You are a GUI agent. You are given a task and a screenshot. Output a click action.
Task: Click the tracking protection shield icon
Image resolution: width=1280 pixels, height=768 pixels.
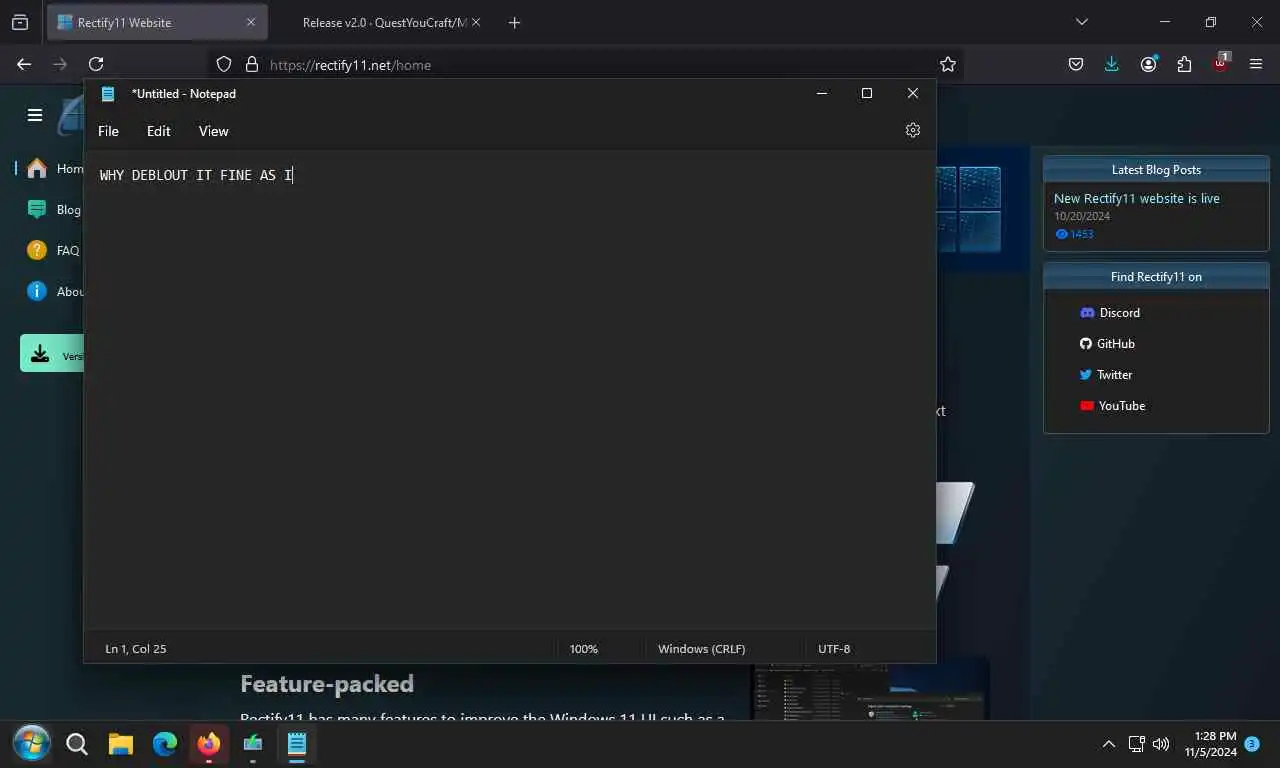coord(224,64)
